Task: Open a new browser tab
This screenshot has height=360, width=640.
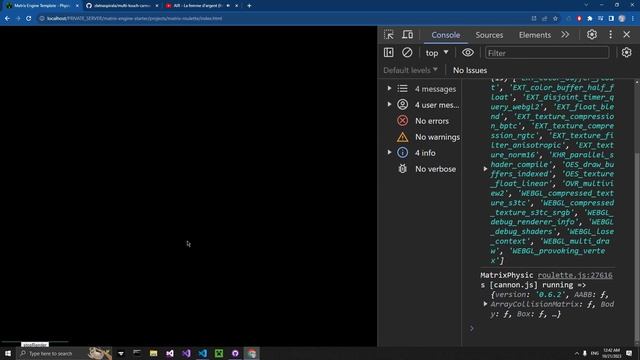Action: click(x=249, y=6)
